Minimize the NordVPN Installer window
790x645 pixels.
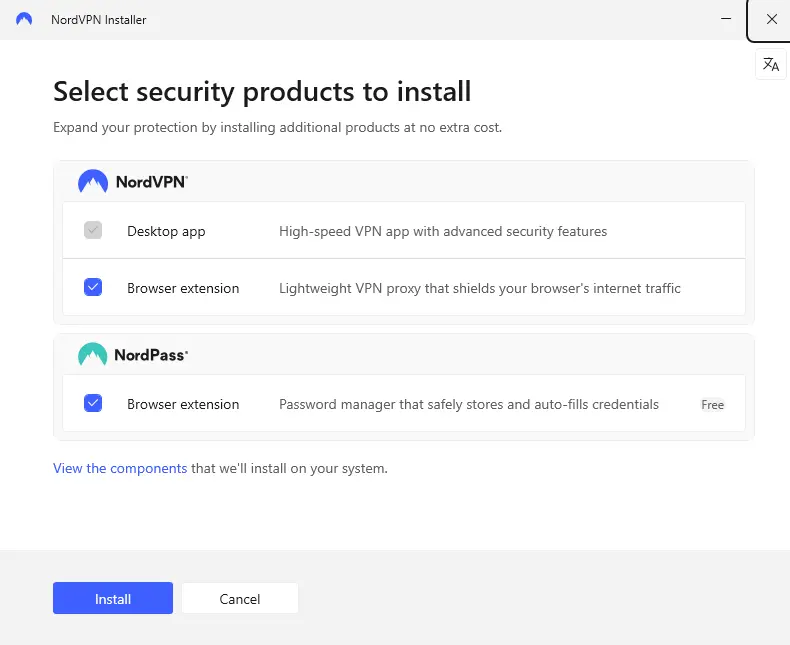click(724, 19)
